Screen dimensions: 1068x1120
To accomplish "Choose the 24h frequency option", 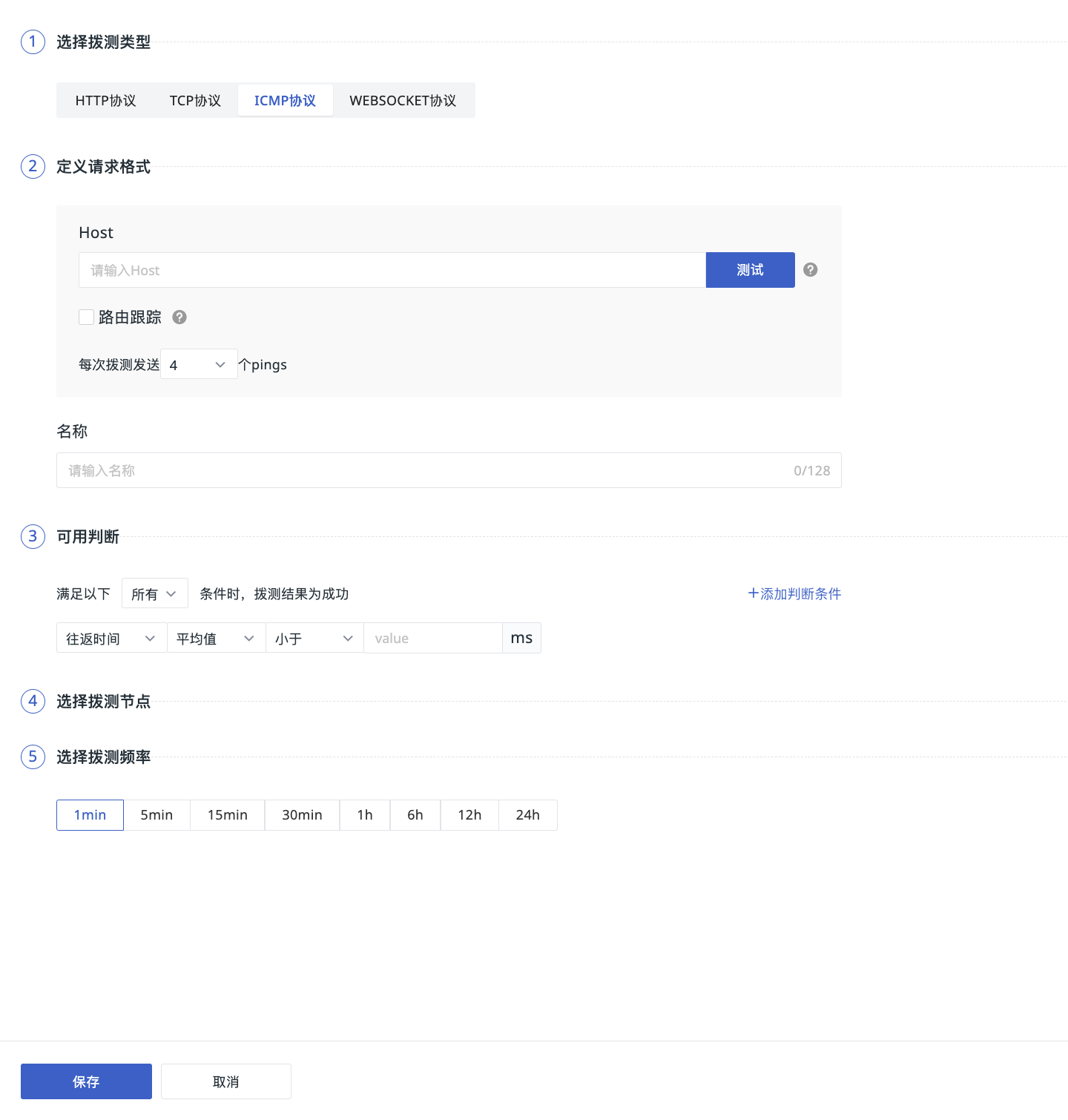I will click(x=527, y=815).
